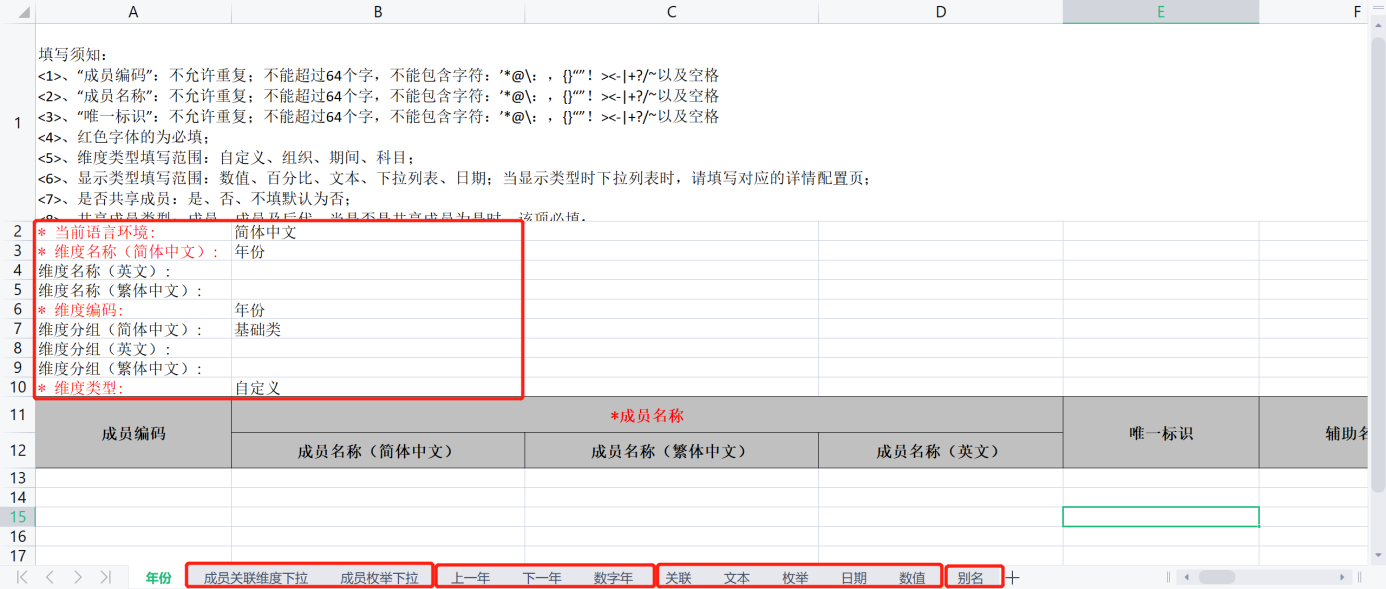The image size is (1386, 589).
Task: Select row 11 header
Action: tap(17, 414)
